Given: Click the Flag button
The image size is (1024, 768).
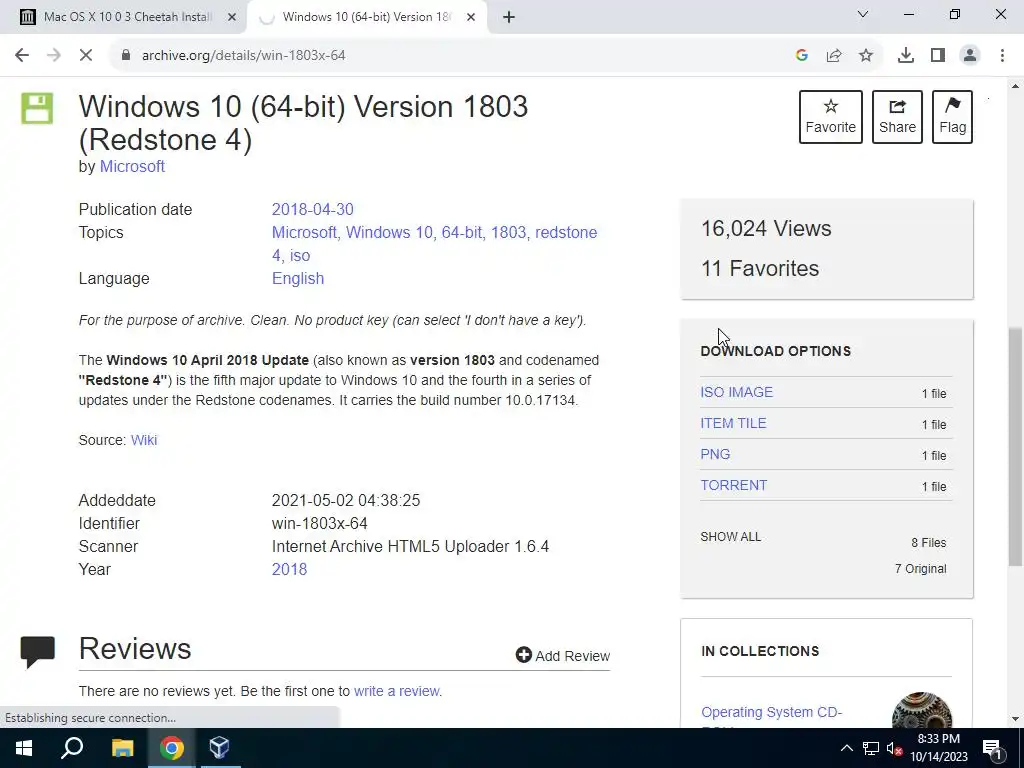Looking at the screenshot, I should coord(952,117).
